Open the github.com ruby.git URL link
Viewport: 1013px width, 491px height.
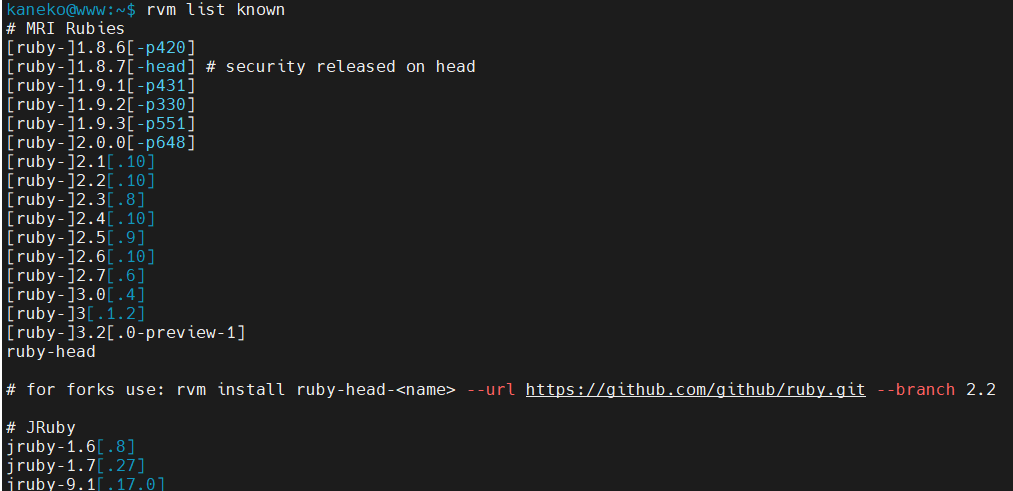coord(695,390)
